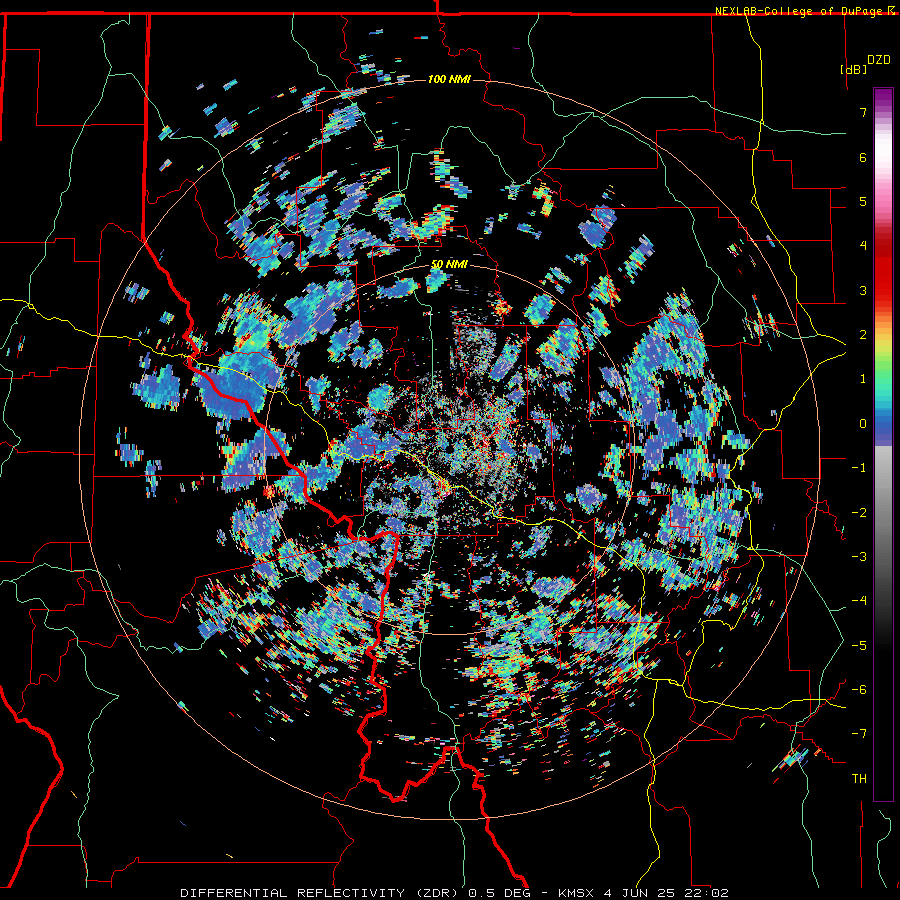The width and height of the screenshot is (900, 900).
Task: Click the 2 value on the color scale
Action: (863, 335)
